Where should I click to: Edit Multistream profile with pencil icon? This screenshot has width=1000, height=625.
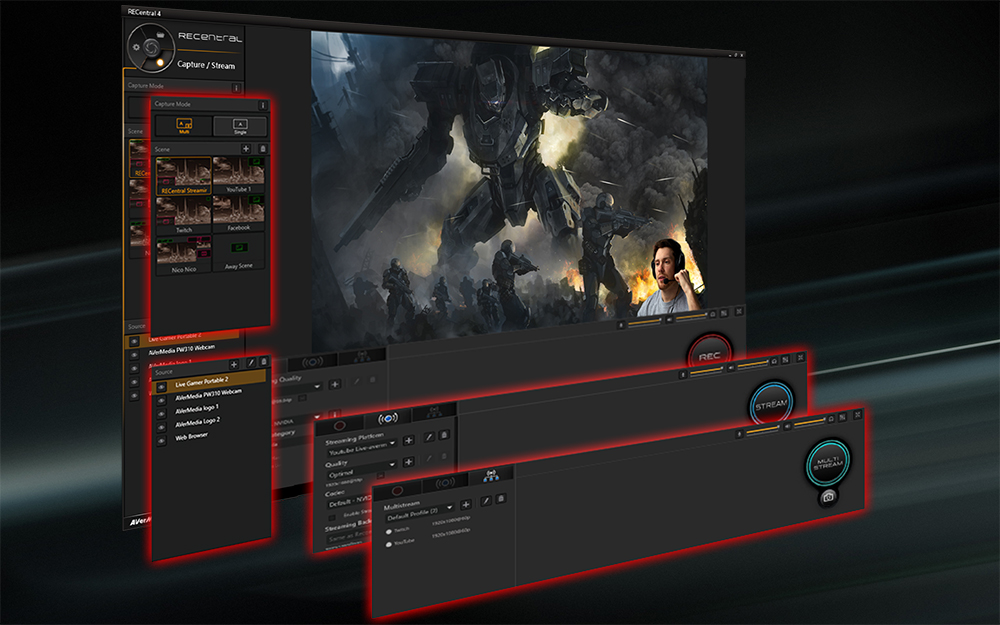click(x=486, y=501)
